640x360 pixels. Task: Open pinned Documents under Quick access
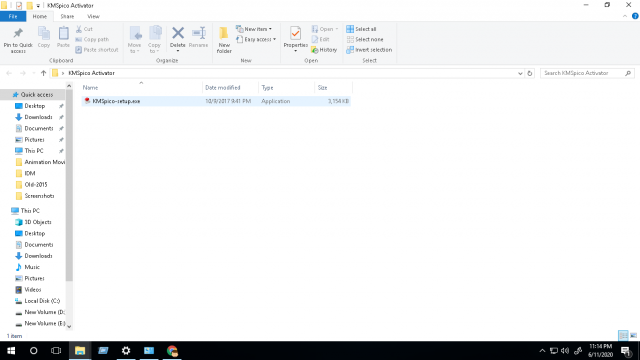pyautogui.click(x=39, y=129)
